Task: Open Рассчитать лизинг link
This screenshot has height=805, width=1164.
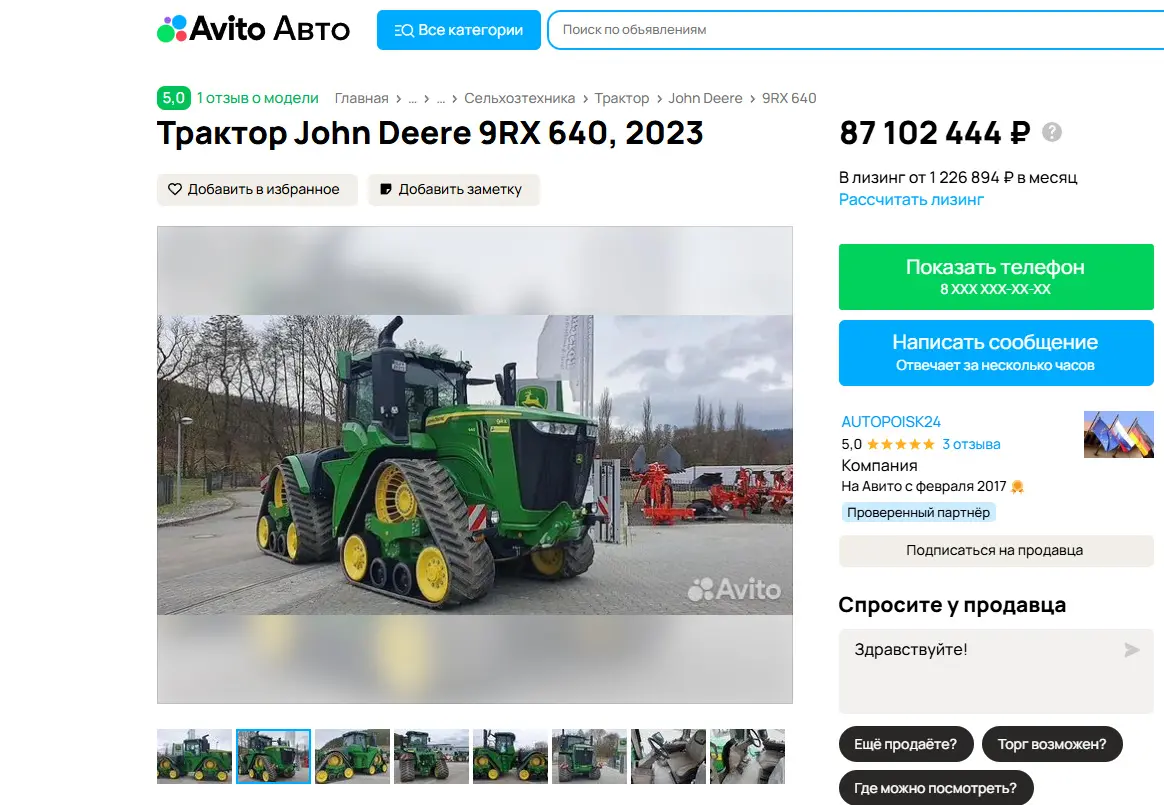Action: click(911, 200)
